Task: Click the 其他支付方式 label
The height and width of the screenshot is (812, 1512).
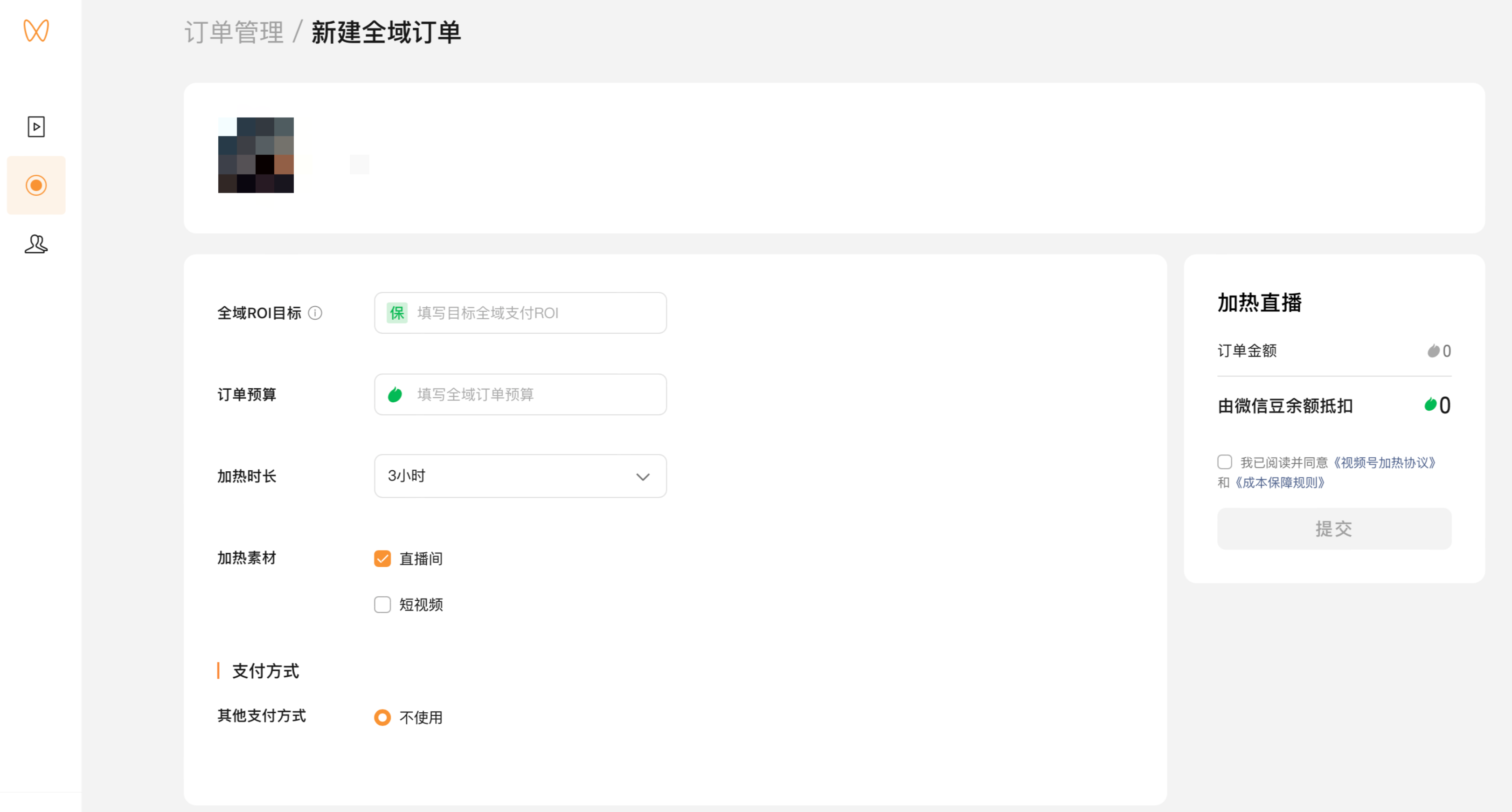Action: (x=262, y=715)
